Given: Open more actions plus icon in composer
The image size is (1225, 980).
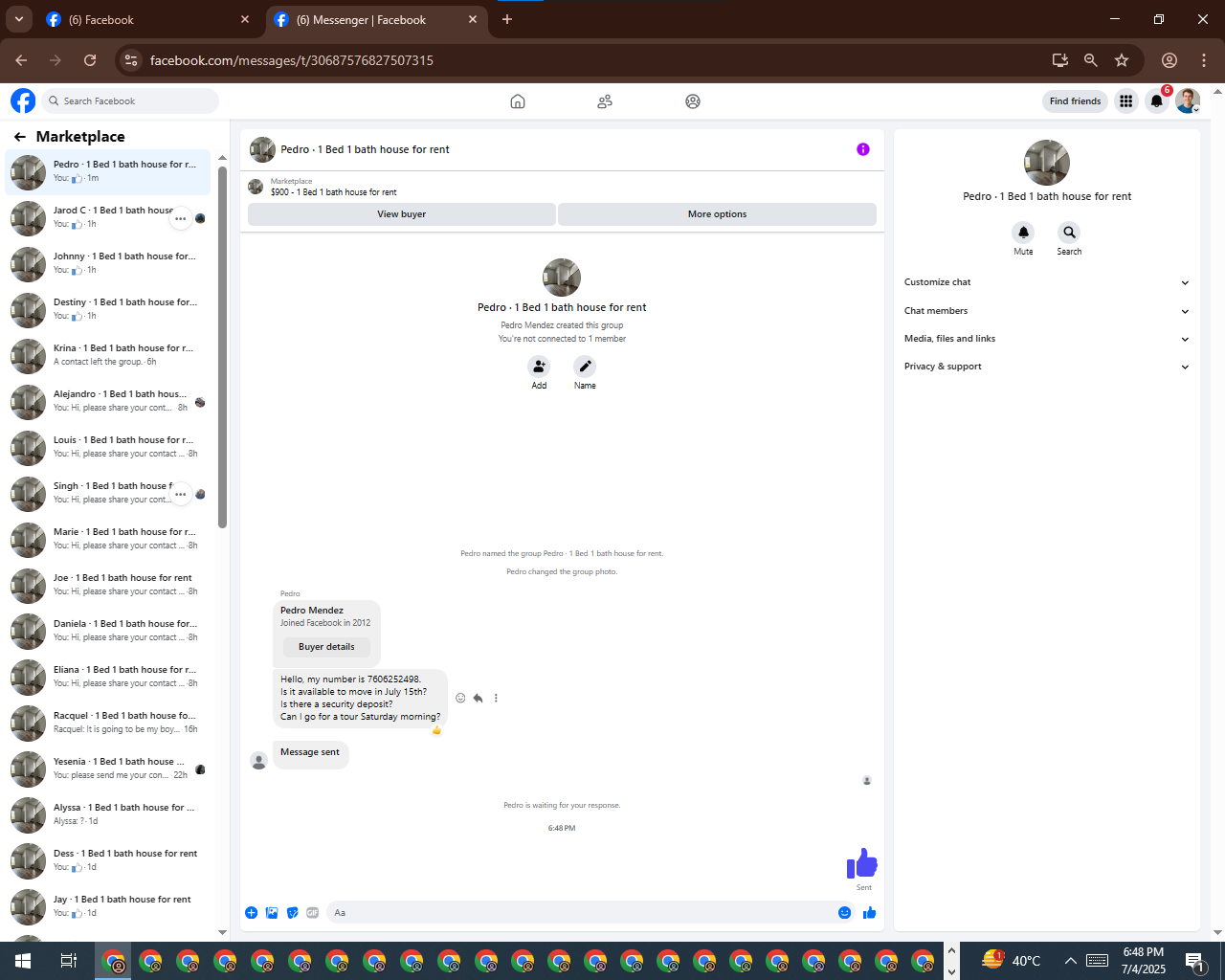Looking at the screenshot, I should point(251,913).
